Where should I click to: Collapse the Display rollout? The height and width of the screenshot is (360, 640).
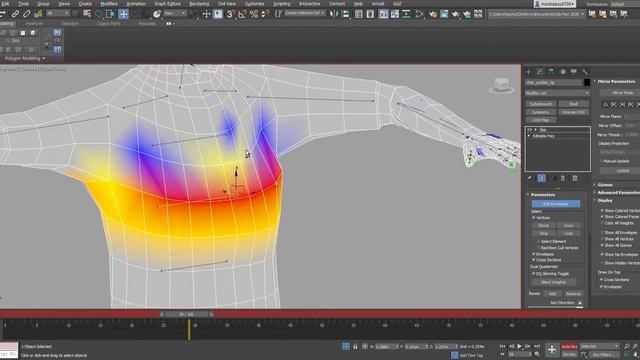pyautogui.click(x=604, y=200)
